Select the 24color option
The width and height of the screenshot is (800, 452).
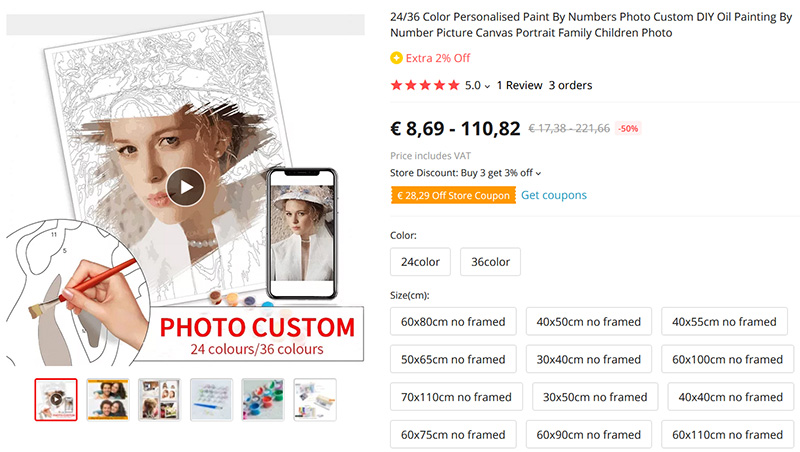coord(421,262)
